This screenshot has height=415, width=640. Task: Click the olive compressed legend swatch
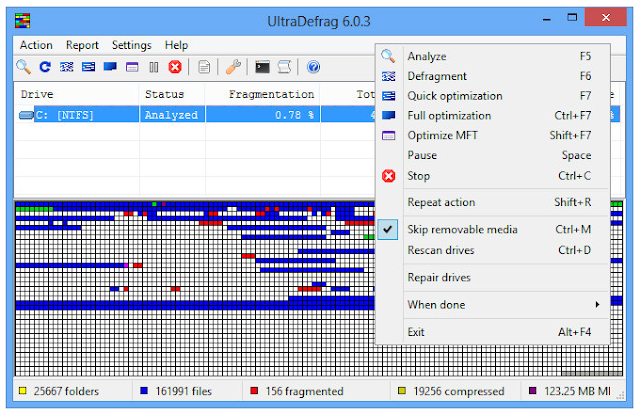pos(402,391)
